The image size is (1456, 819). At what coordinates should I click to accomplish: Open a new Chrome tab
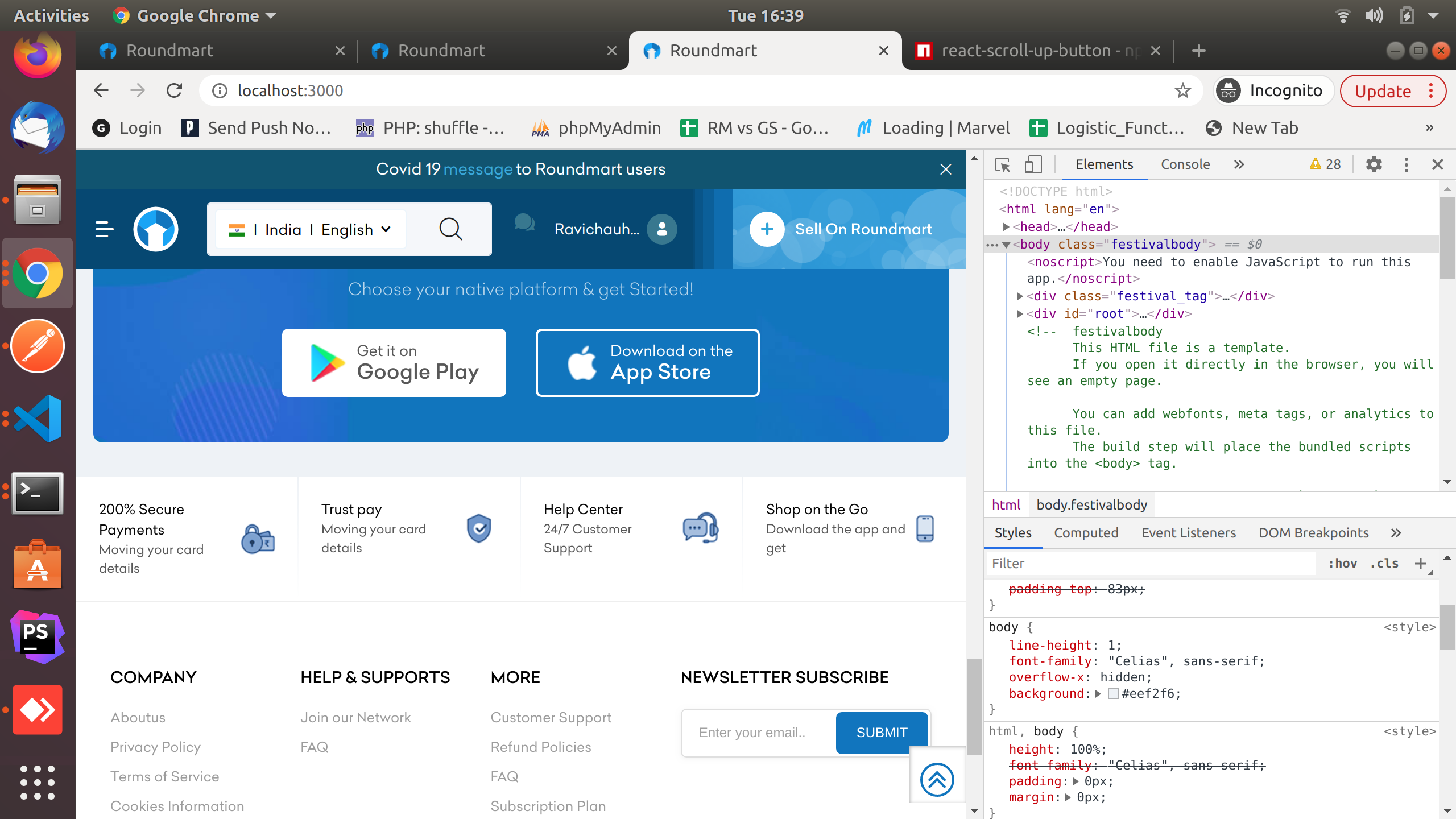pos(1199,51)
